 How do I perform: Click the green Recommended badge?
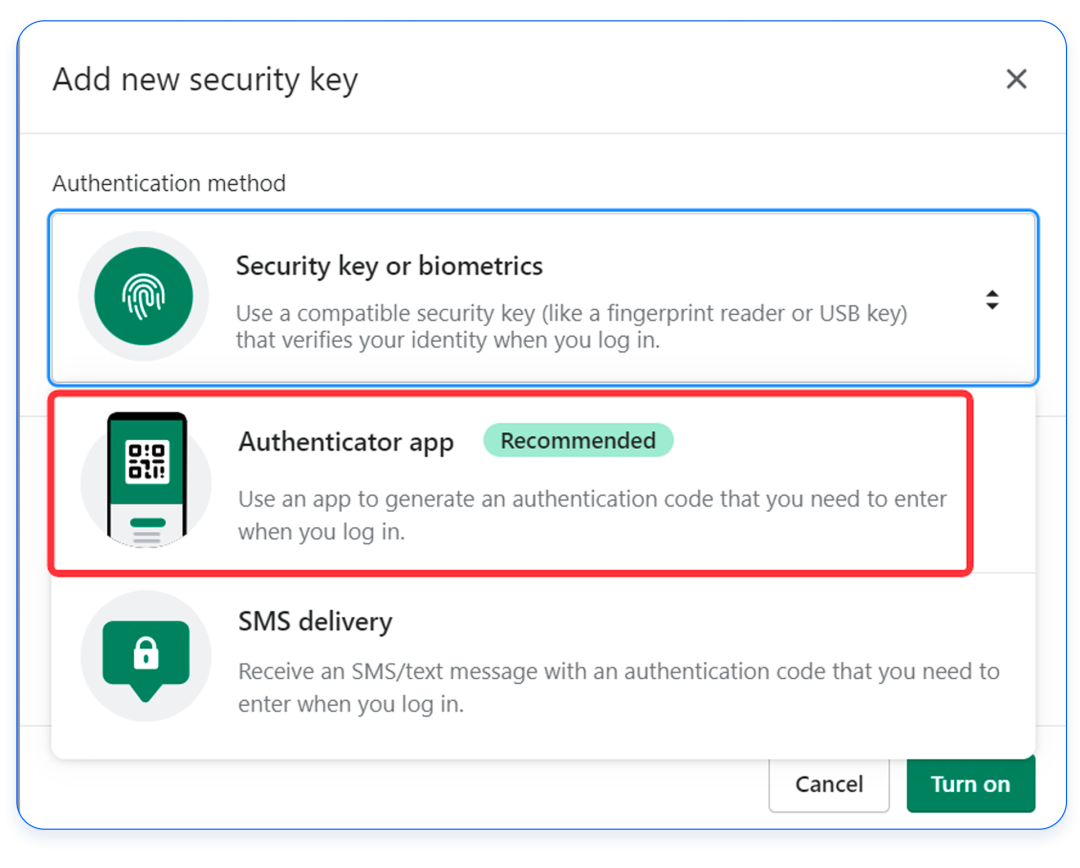tap(578, 441)
